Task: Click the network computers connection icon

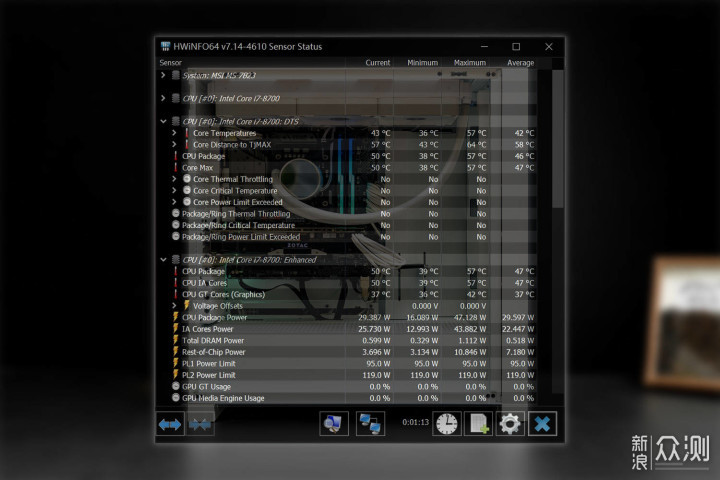Action: point(370,424)
